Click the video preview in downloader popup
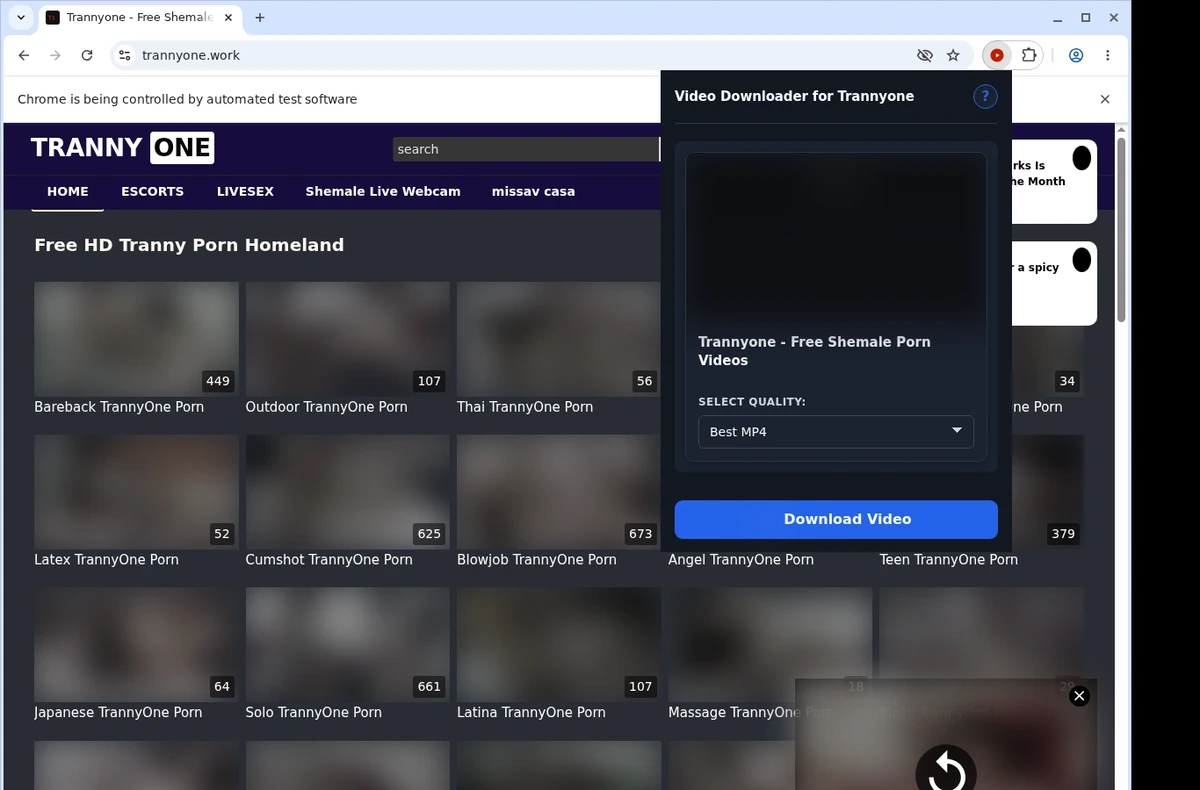The height and width of the screenshot is (790, 1200). click(x=836, y=240)
